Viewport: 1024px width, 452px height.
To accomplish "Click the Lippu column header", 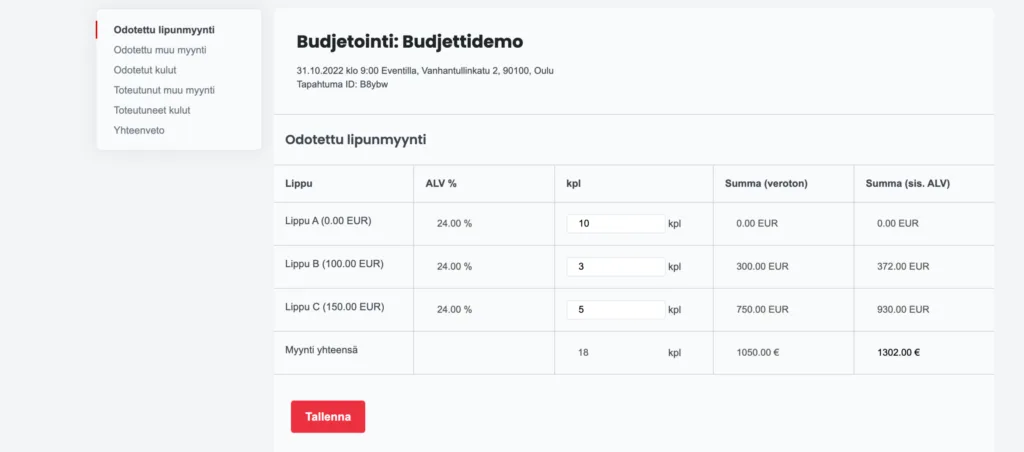I will click(298, 184).
